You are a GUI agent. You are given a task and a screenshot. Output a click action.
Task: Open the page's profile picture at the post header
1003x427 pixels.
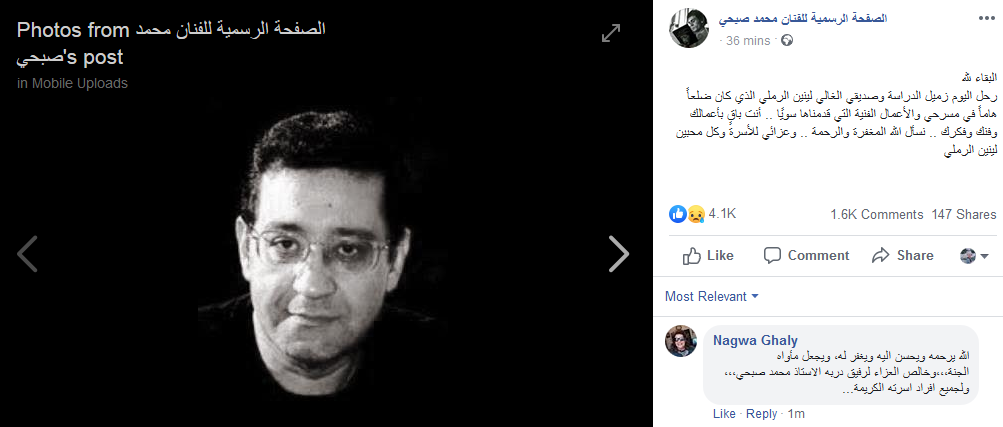click(x=688, y=28)
